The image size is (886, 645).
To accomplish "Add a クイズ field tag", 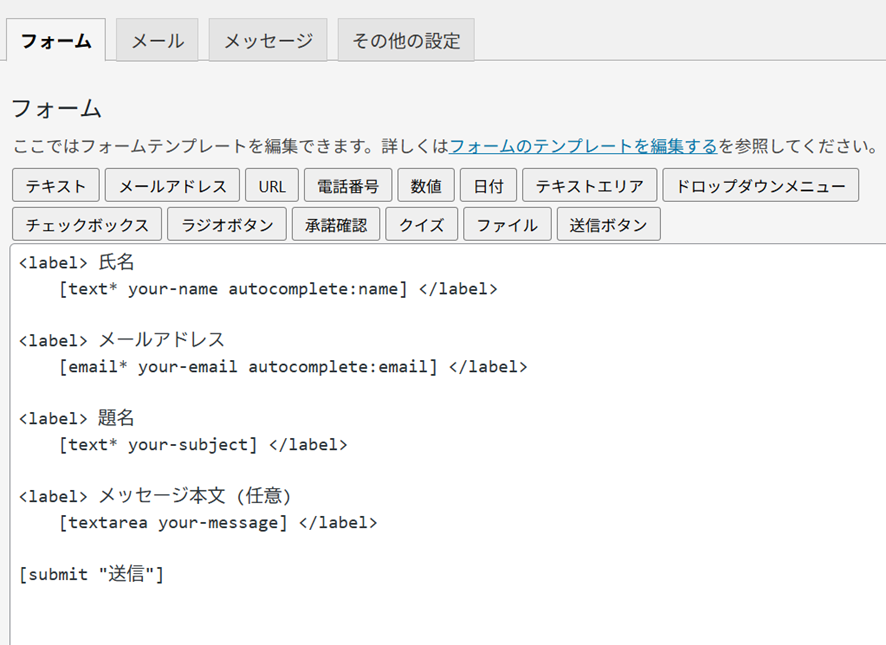I will point(422,225).
